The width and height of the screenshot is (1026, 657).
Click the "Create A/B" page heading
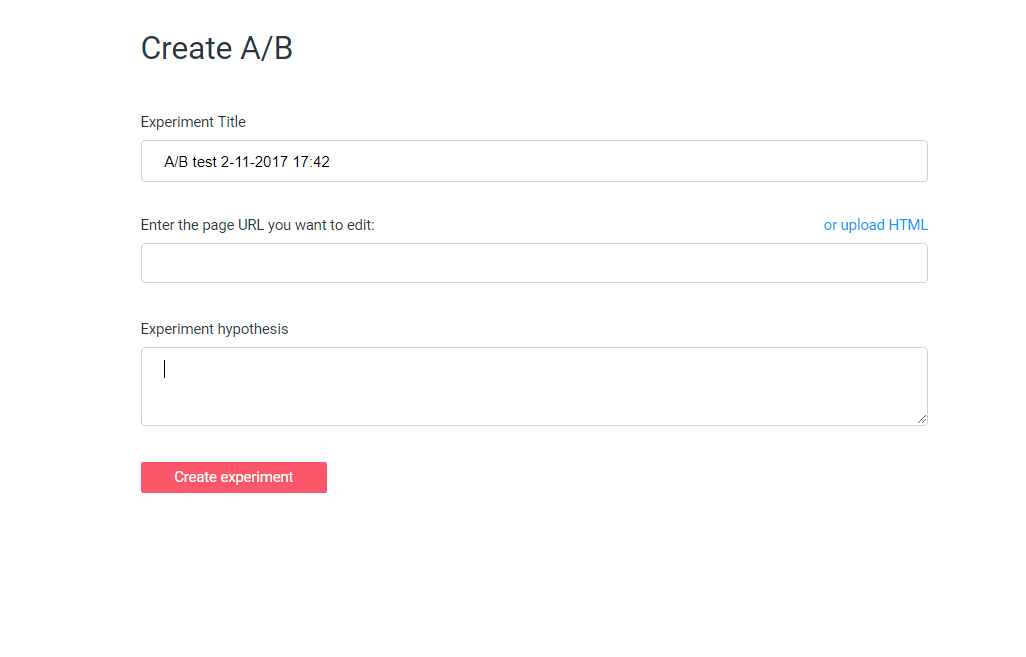pos(216,48)
